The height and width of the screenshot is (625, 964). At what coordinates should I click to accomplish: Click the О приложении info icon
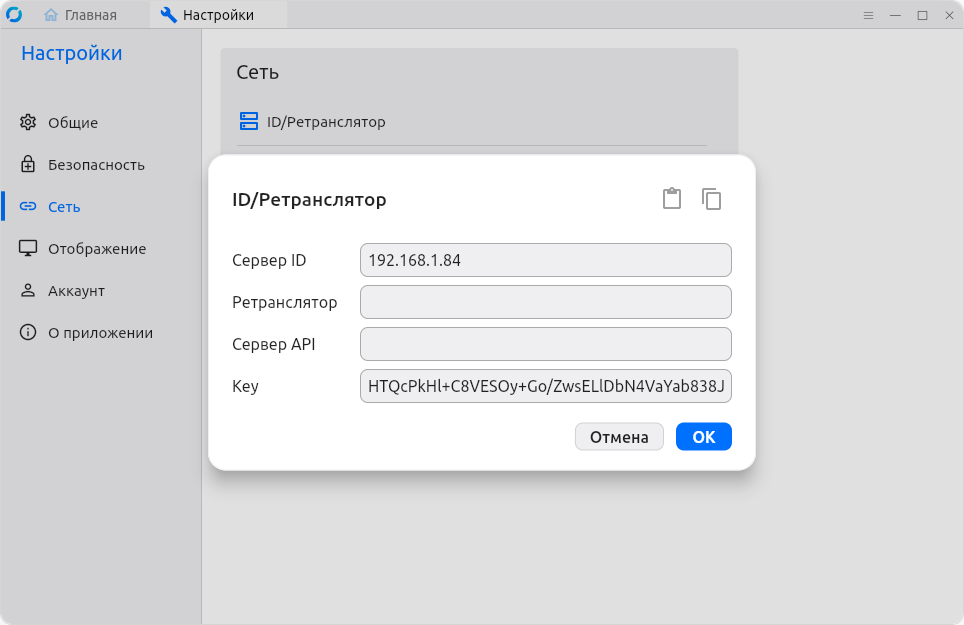coord(28,333)
